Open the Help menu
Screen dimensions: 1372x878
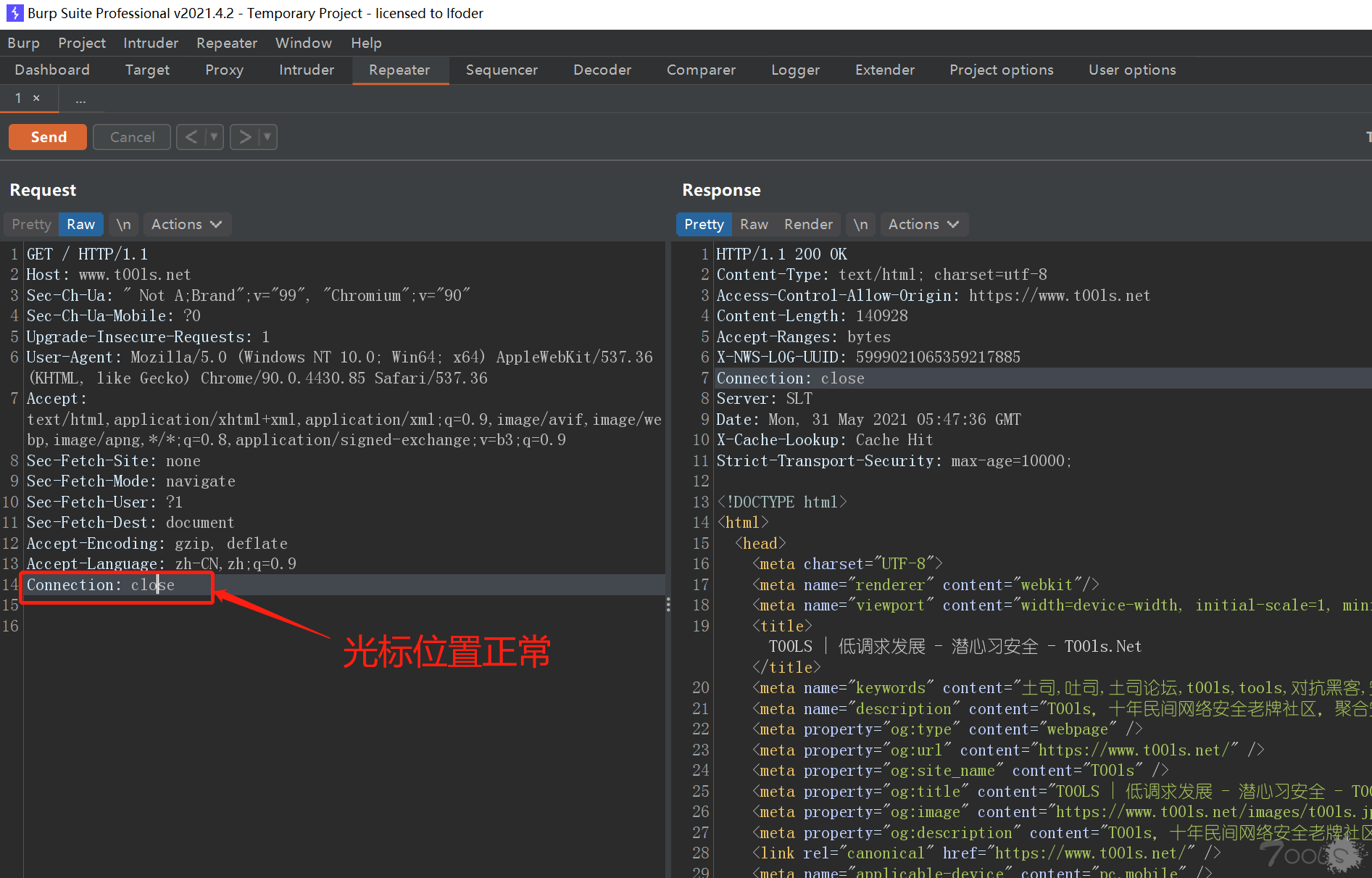(366, 43)
